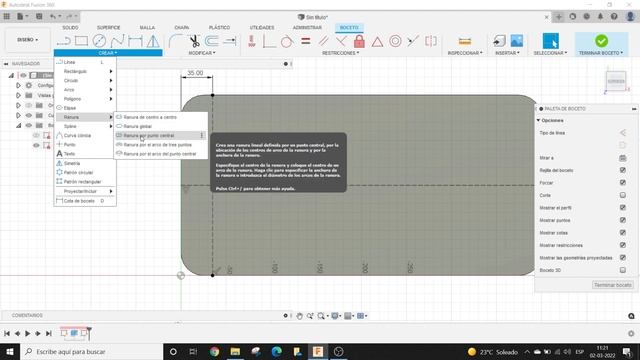Collapse the Opciones section in sketch palette
The image size is (640, 360).
(538, 120)
